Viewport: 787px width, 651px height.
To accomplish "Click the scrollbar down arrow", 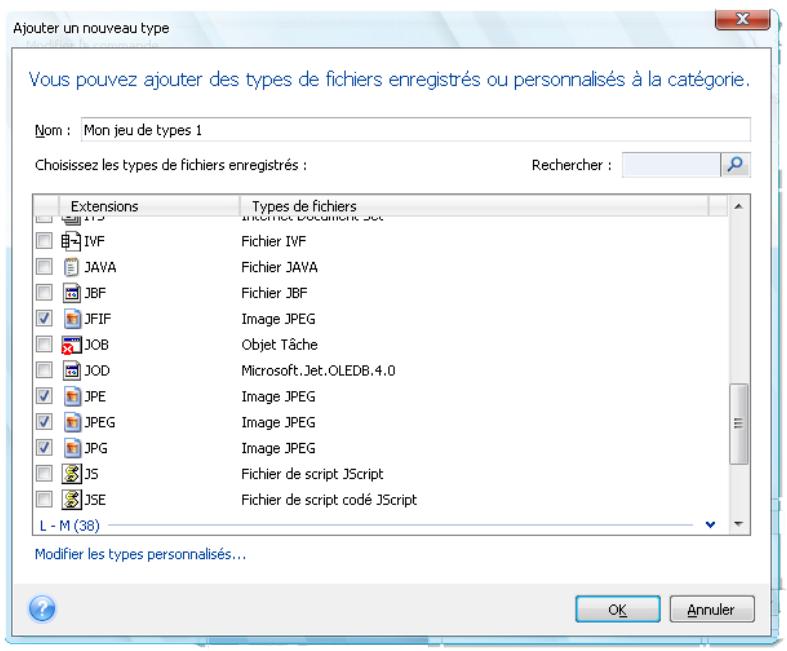I will [738, 525].
